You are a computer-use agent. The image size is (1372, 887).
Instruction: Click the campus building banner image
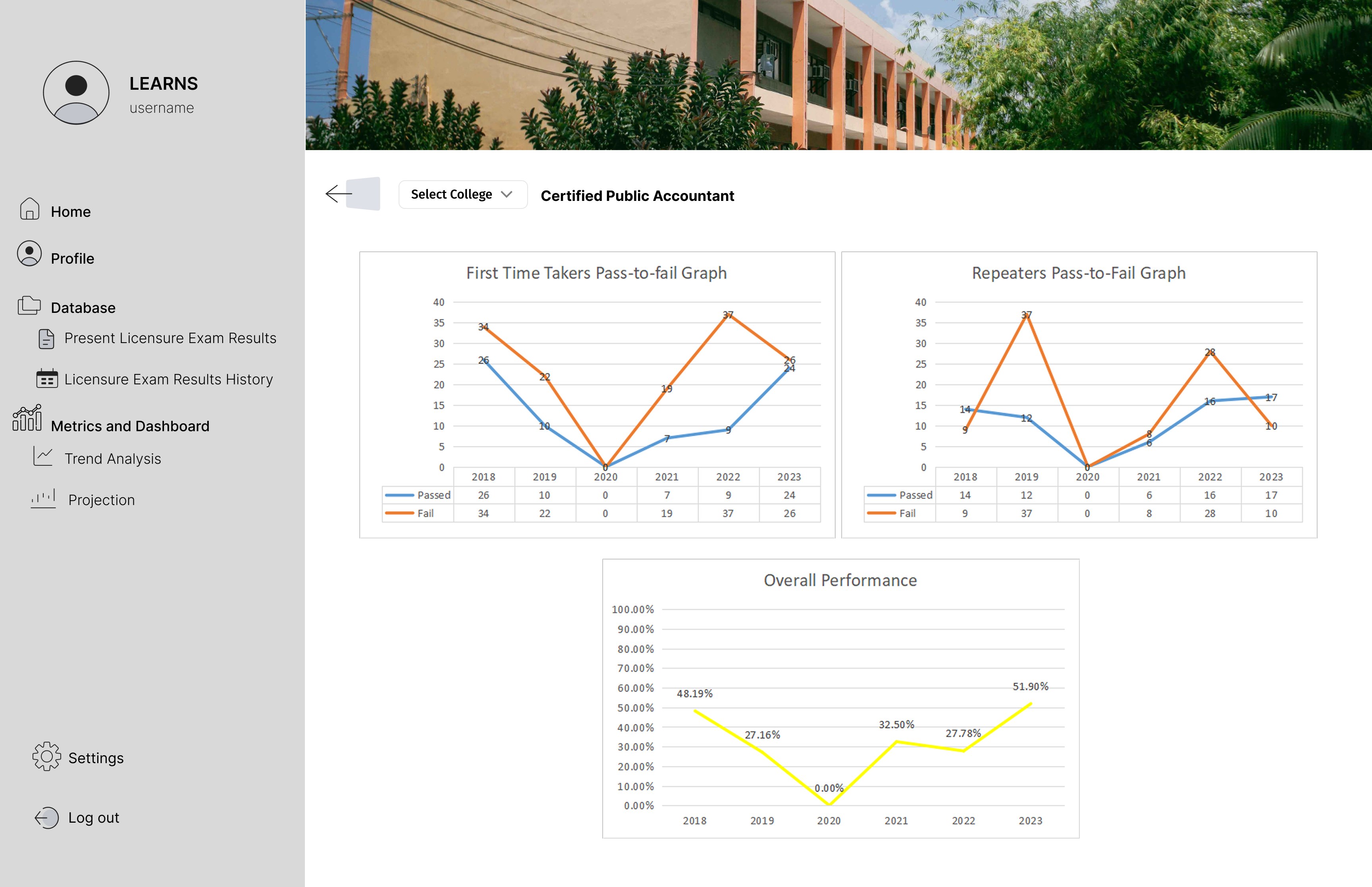[838, 75]
